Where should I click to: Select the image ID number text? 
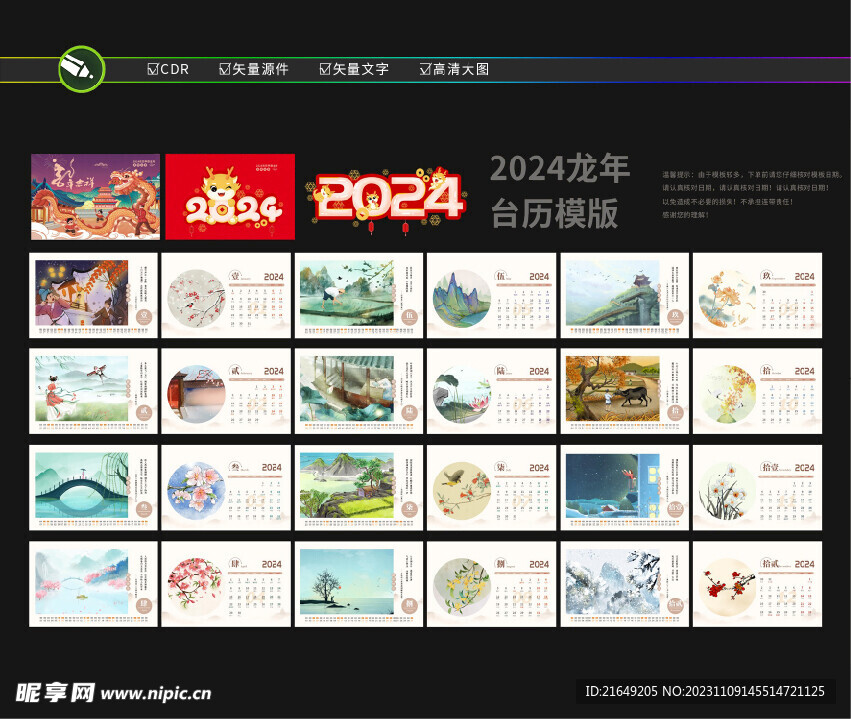(704, 691)
